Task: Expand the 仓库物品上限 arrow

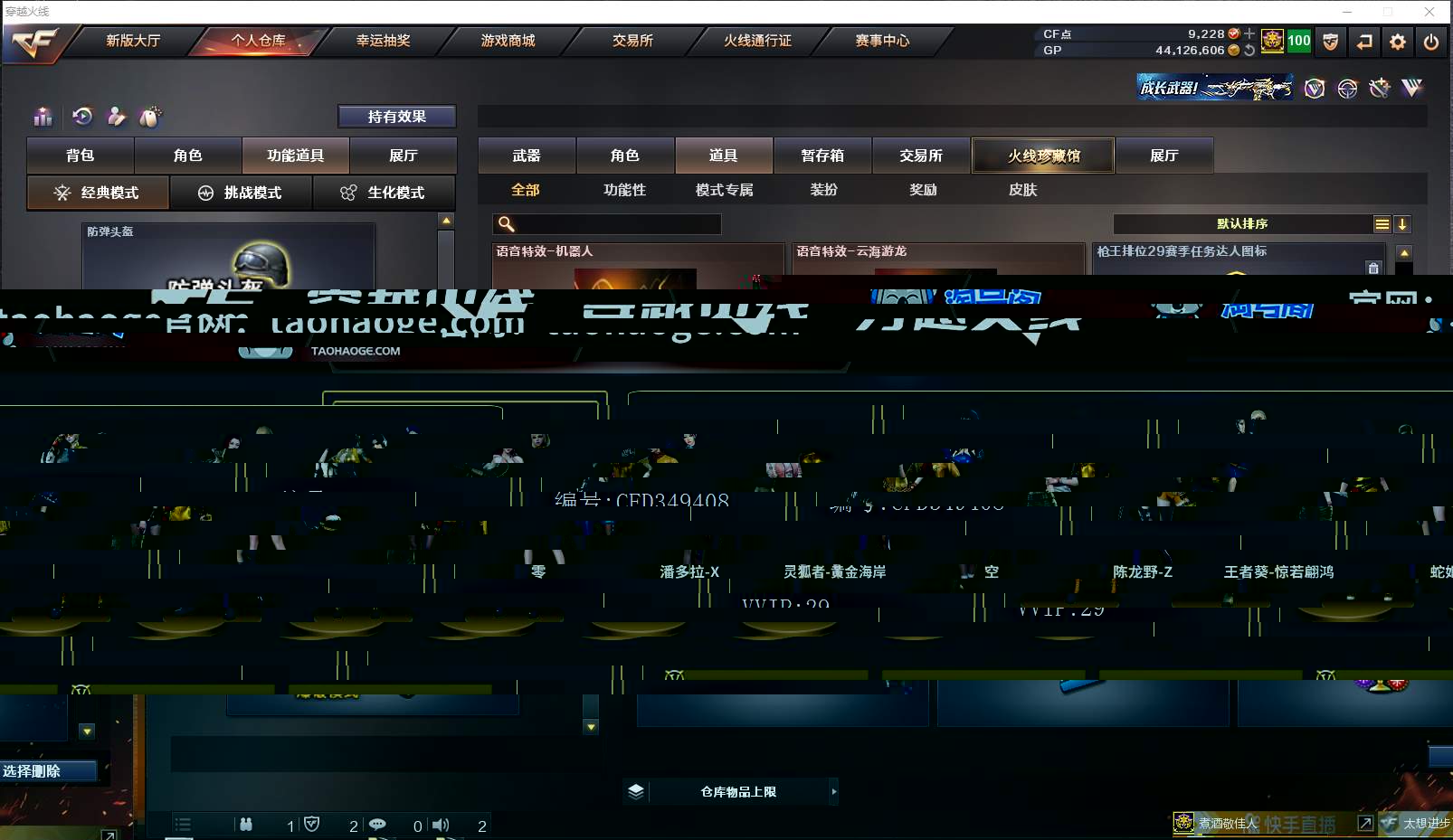Action: (x=833, y=791)
